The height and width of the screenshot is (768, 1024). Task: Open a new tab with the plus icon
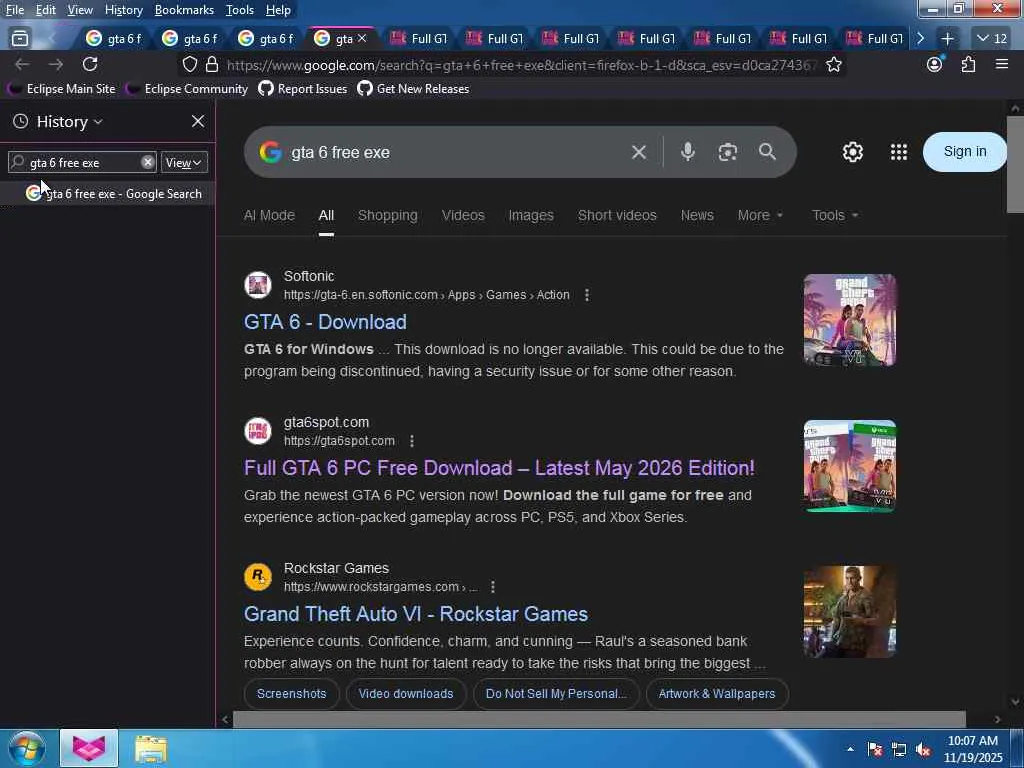(x=947, y=39)
